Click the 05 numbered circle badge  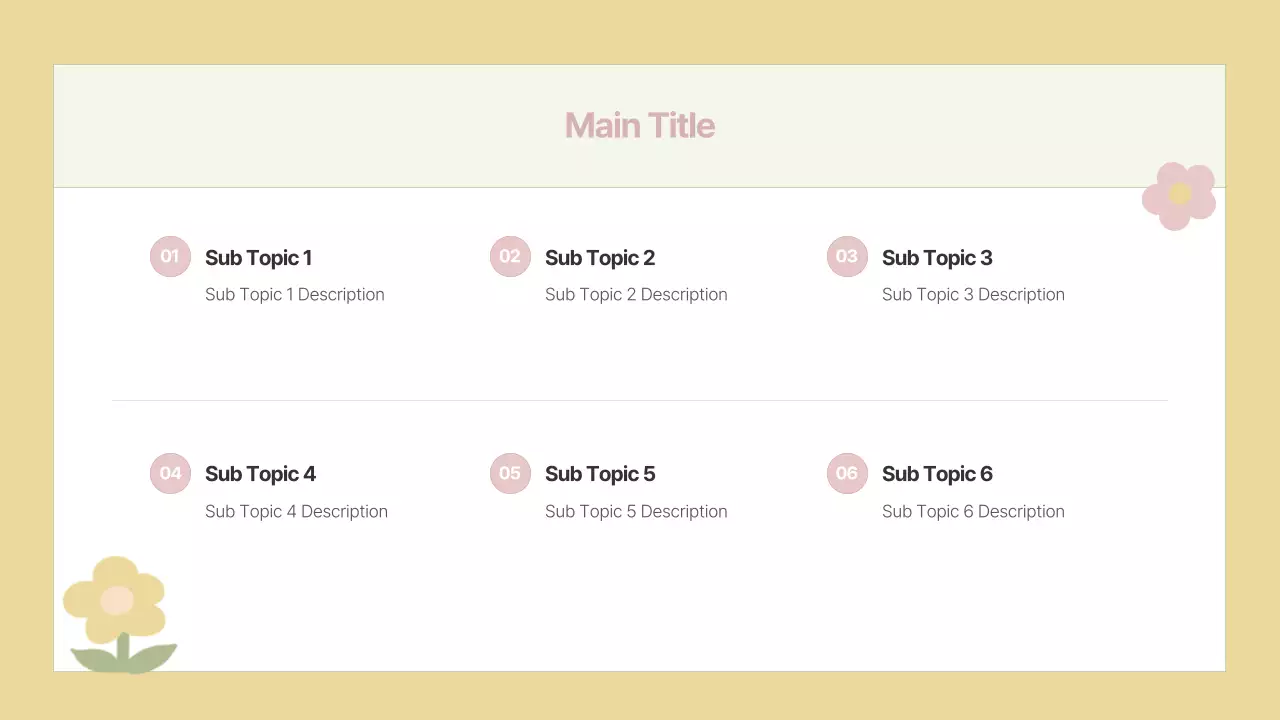click(x=510, y=473)
